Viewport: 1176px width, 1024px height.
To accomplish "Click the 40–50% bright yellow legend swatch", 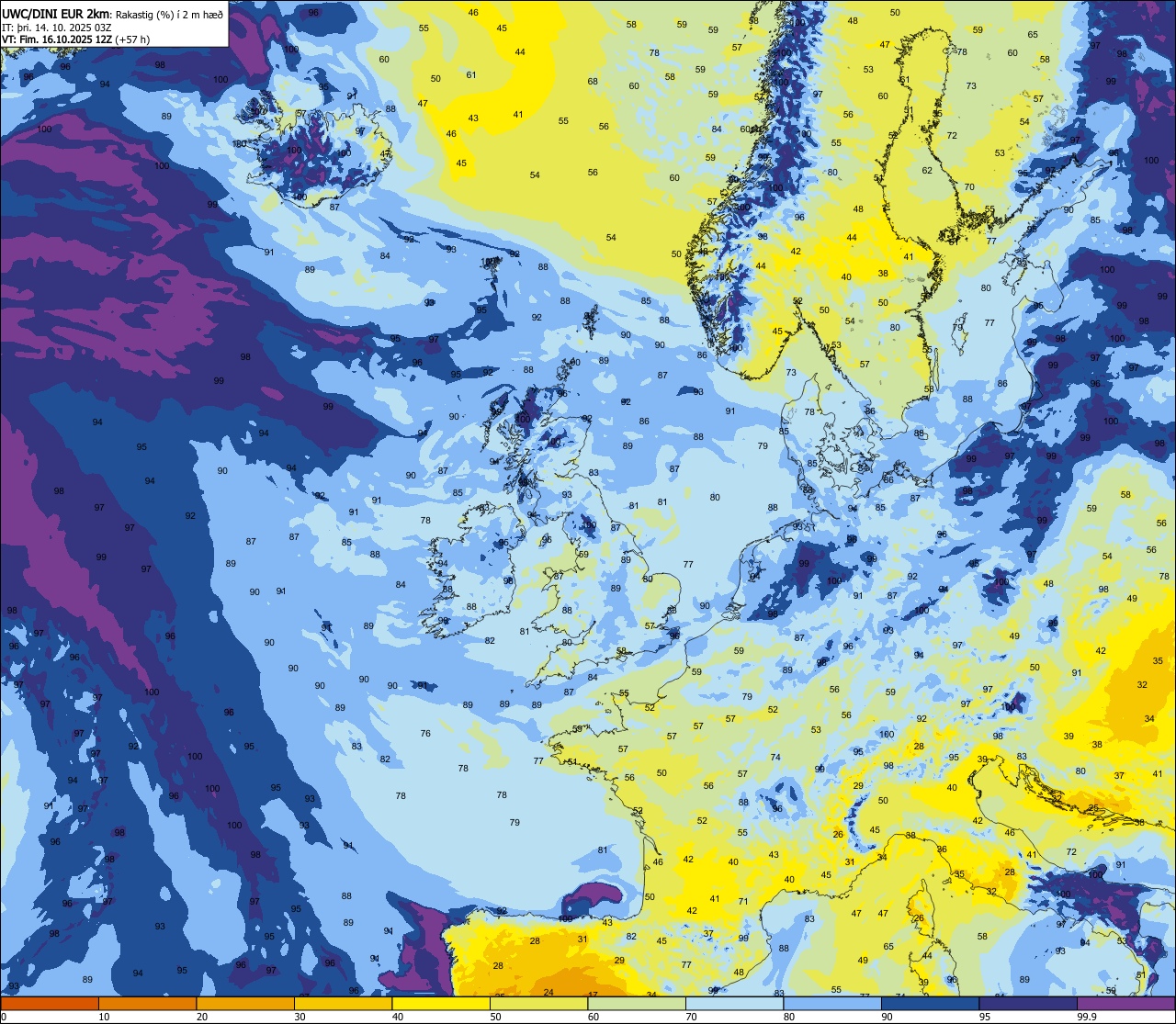I will click(441, 1004).
